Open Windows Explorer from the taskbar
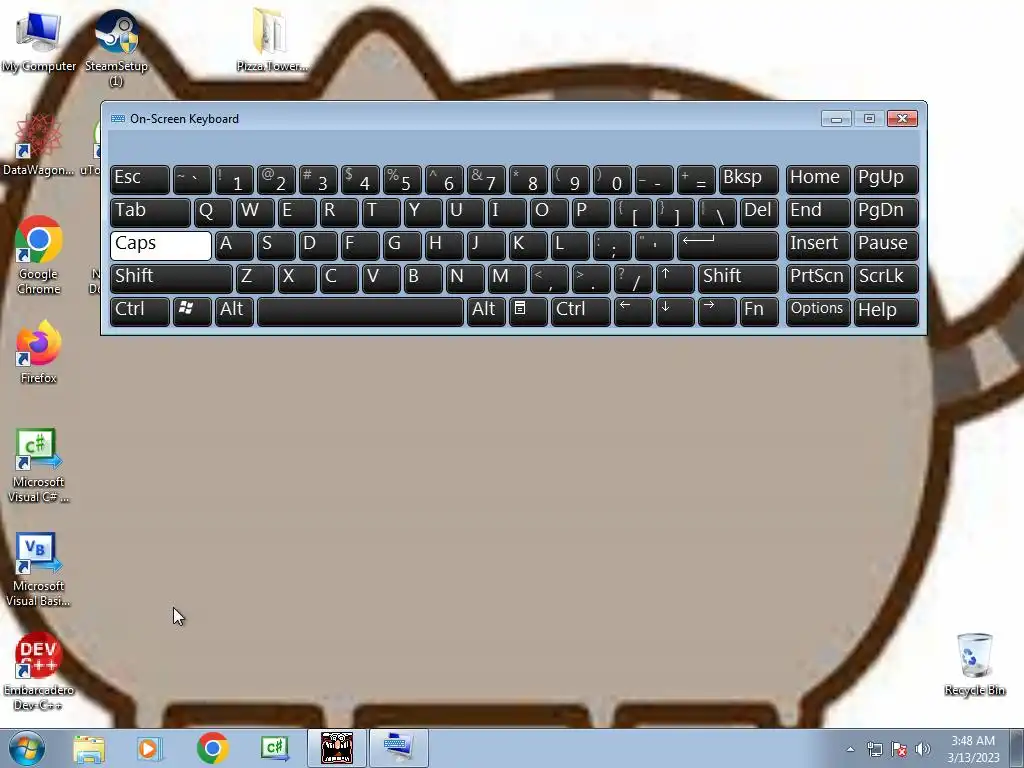This screenshot has width=1024, height=768. (x=89, y=748)
